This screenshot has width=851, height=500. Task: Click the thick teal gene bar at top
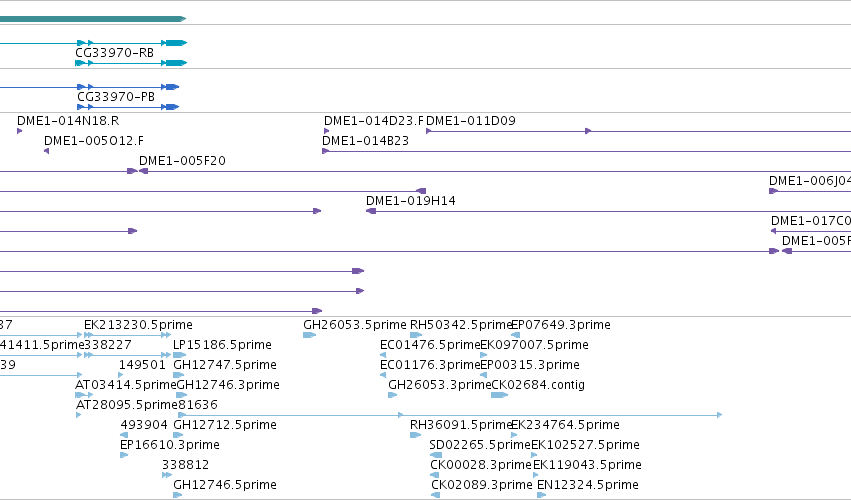tap(93, 19)
